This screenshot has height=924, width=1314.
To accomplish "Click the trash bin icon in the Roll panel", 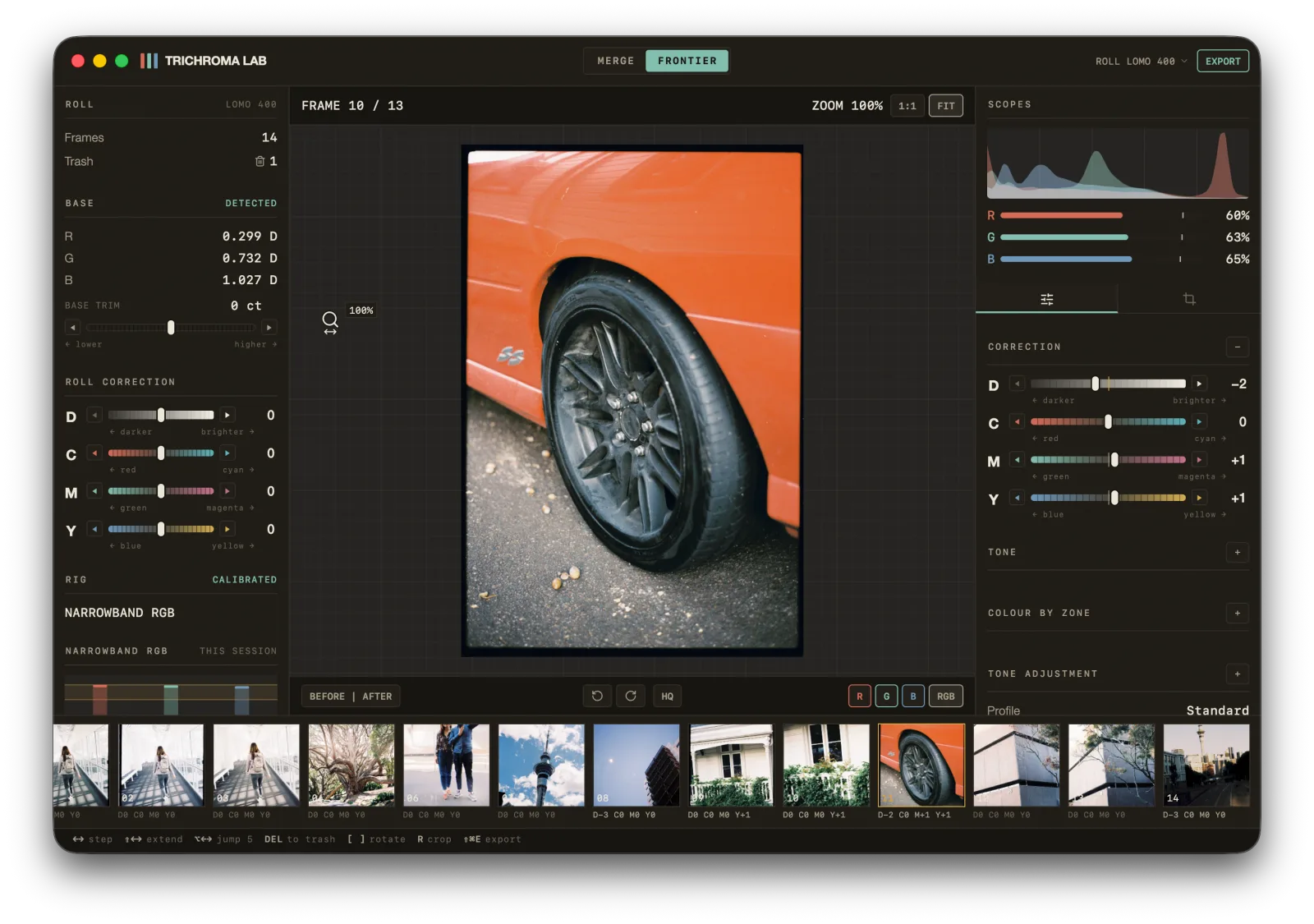I will click(260, 162).
